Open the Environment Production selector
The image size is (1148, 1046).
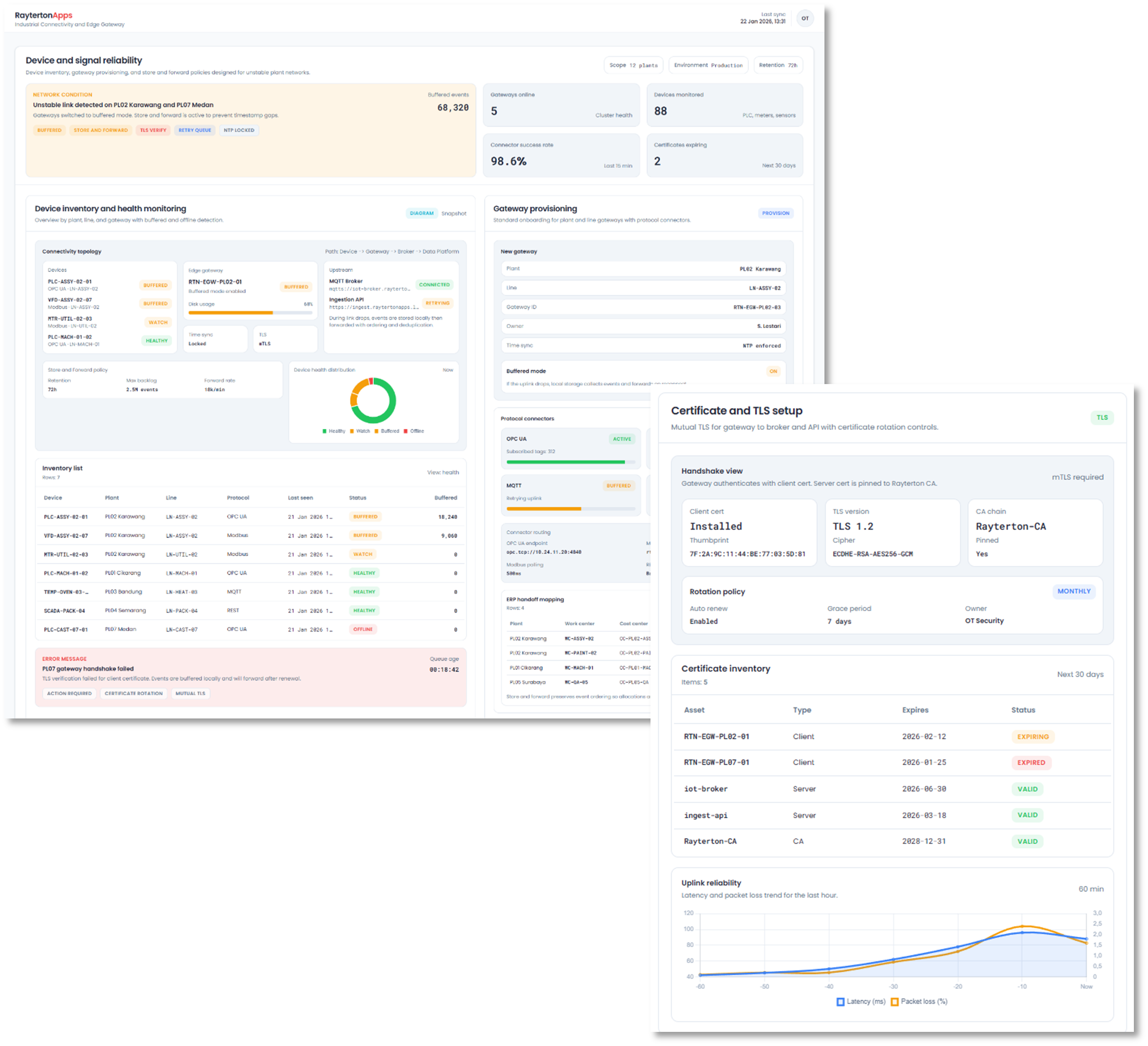[x=708, y=65]
